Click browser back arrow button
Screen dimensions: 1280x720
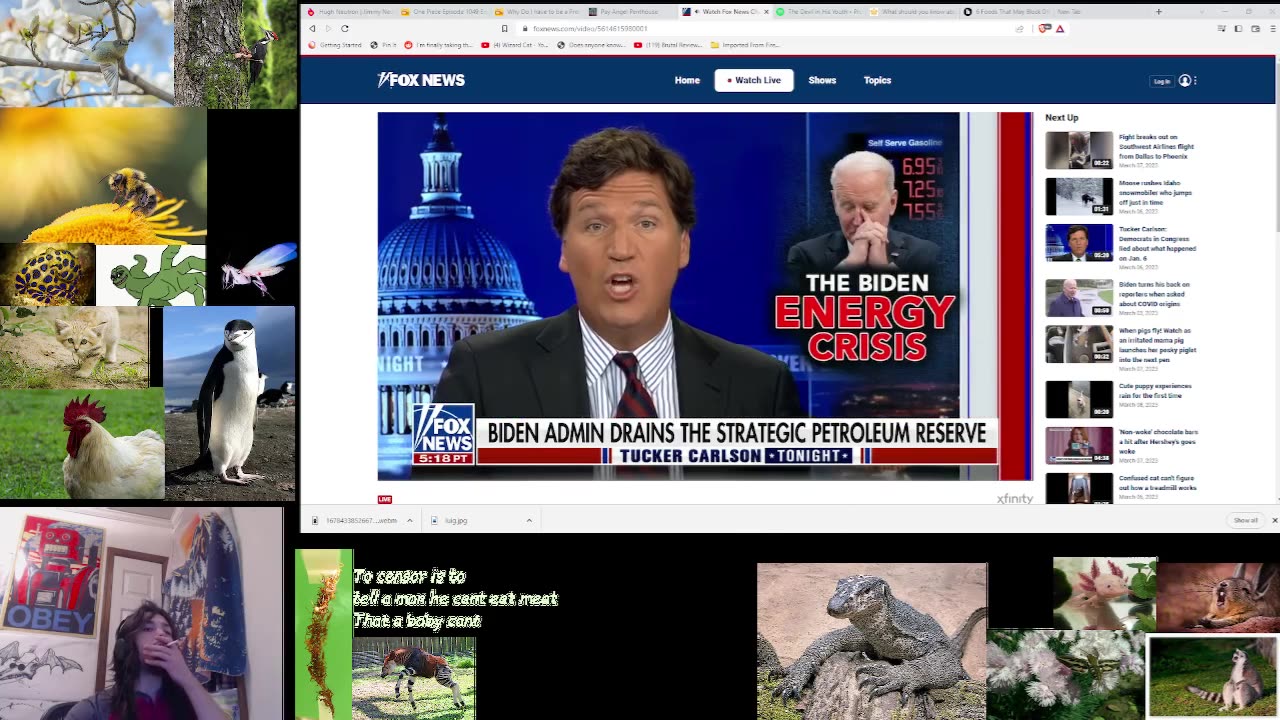[x=312, y=28]
